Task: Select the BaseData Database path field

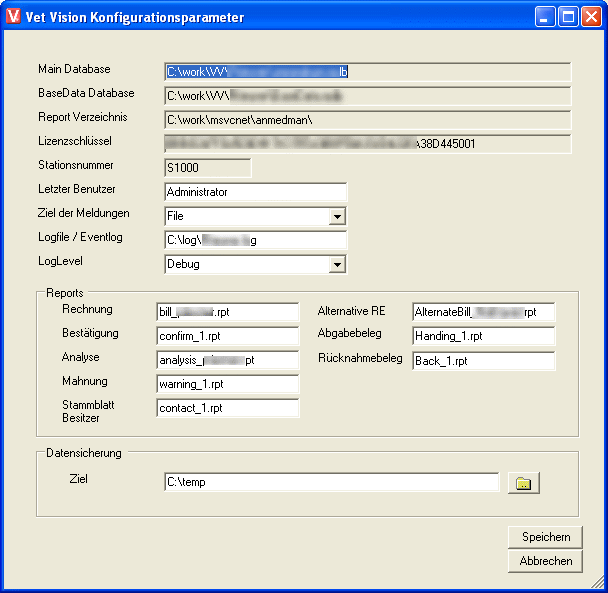Action: [x=368, y=96]
